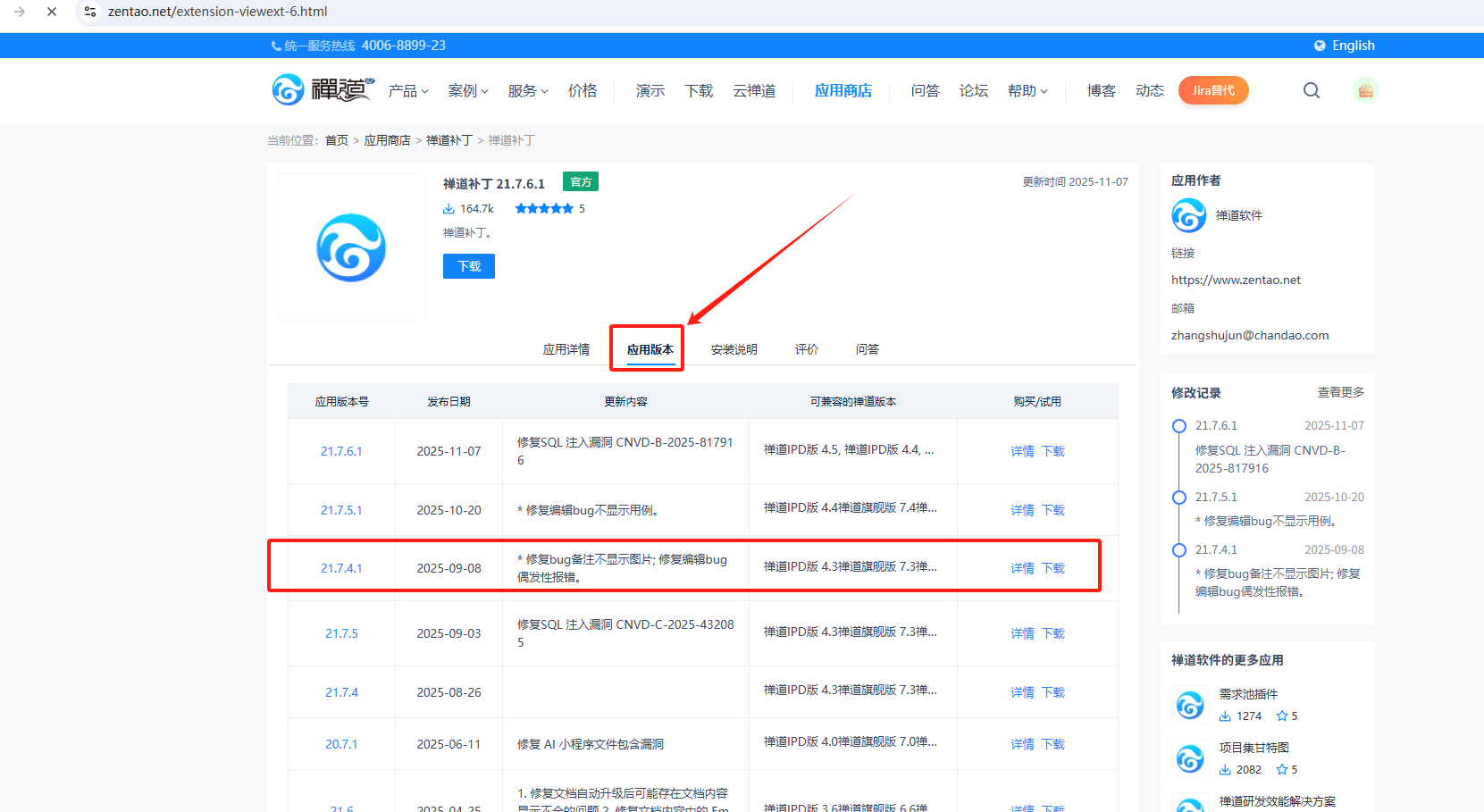Click the Jira替代 orange button
The width and height of the screenshot is (1484, 812).
pyautogui.click(x=1212, y=90)
